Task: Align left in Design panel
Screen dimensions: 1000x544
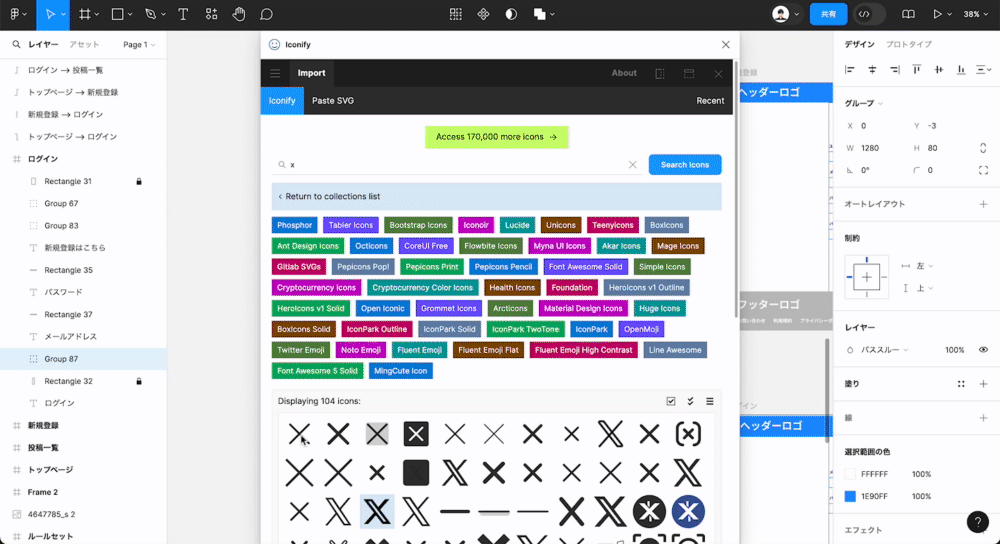Action: 849,70
